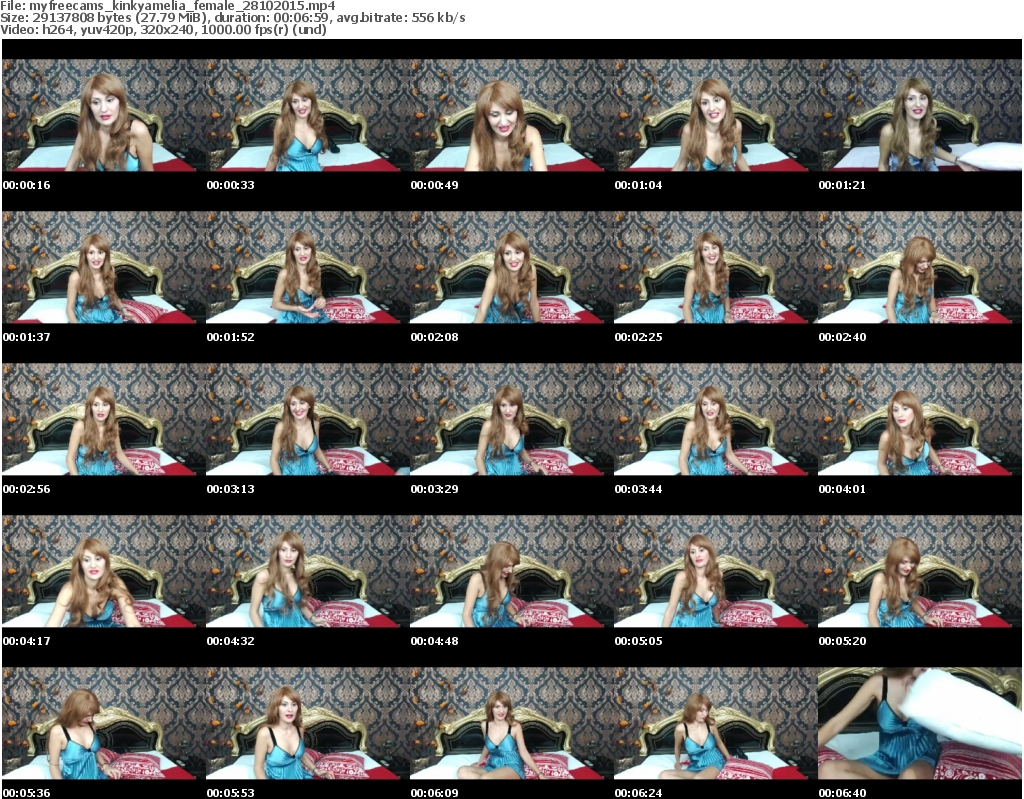
Task: Click the text 00:03:29
Action: (x=434, y=489)
